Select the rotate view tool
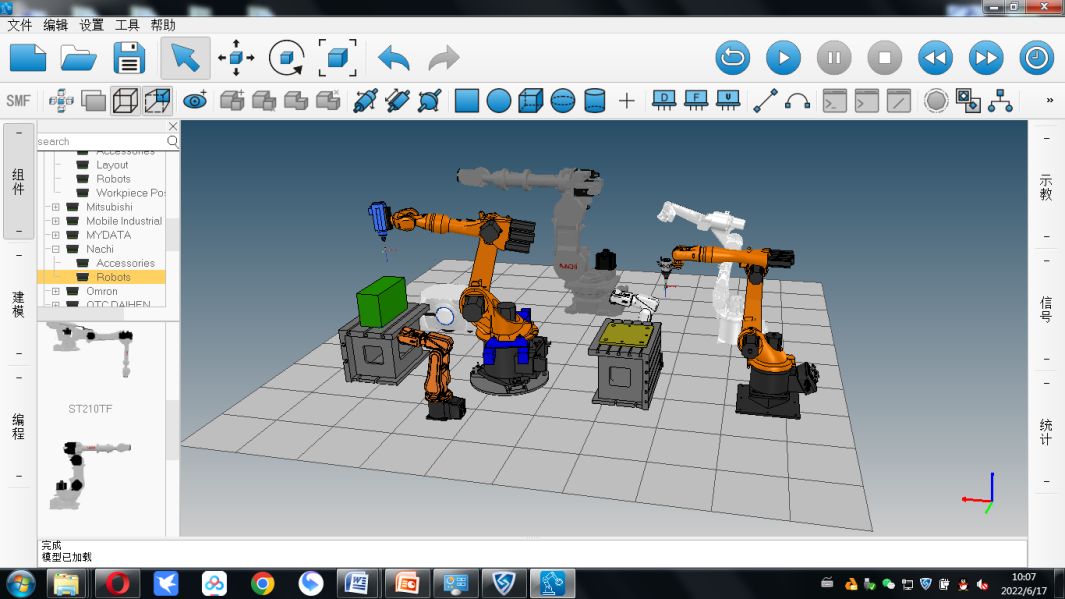 coord(287,58)
